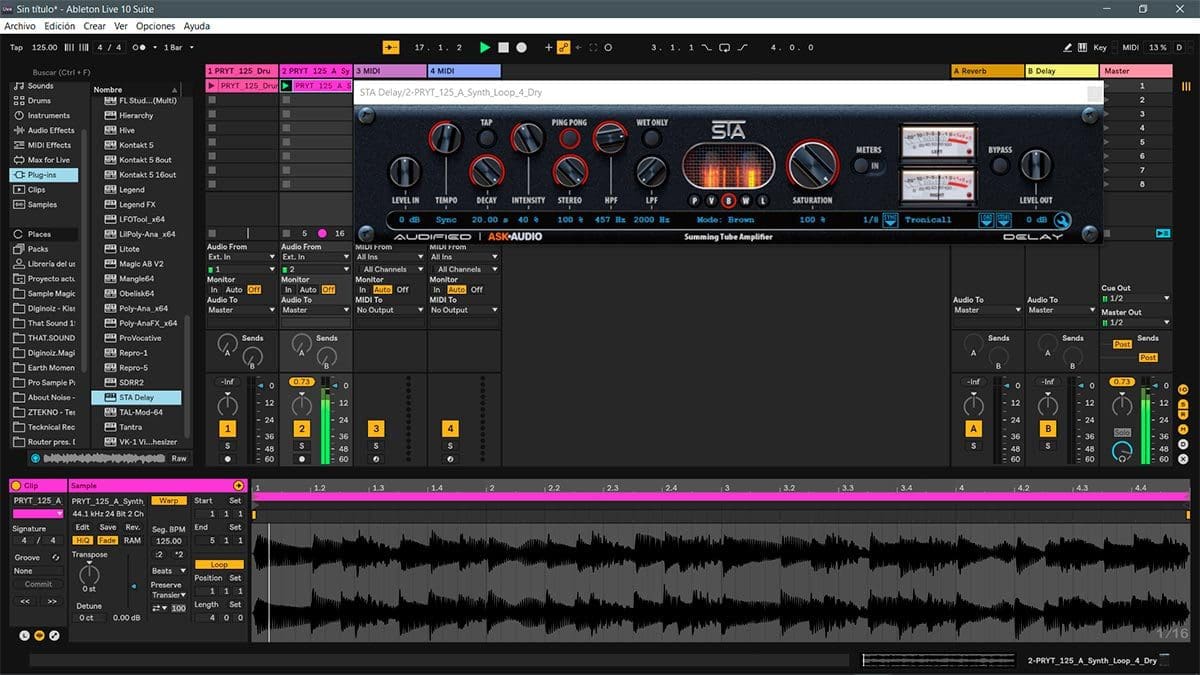Select the P mode button in STA Delay

[x=696, y=200]
